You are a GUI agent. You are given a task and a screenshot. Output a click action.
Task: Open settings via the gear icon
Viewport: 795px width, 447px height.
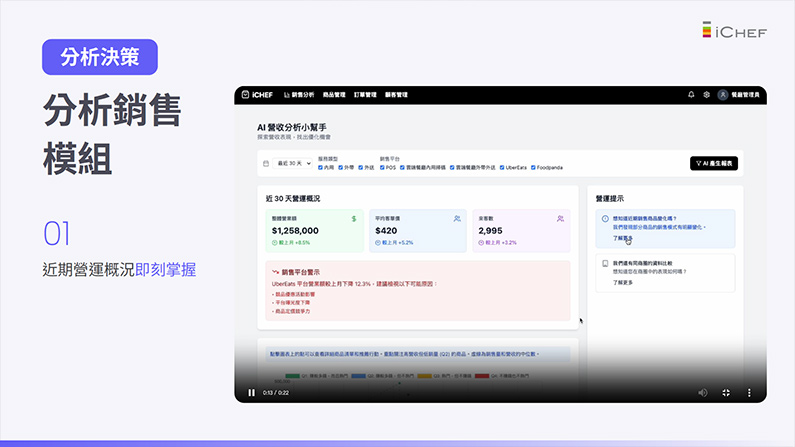tap(706, 95)
